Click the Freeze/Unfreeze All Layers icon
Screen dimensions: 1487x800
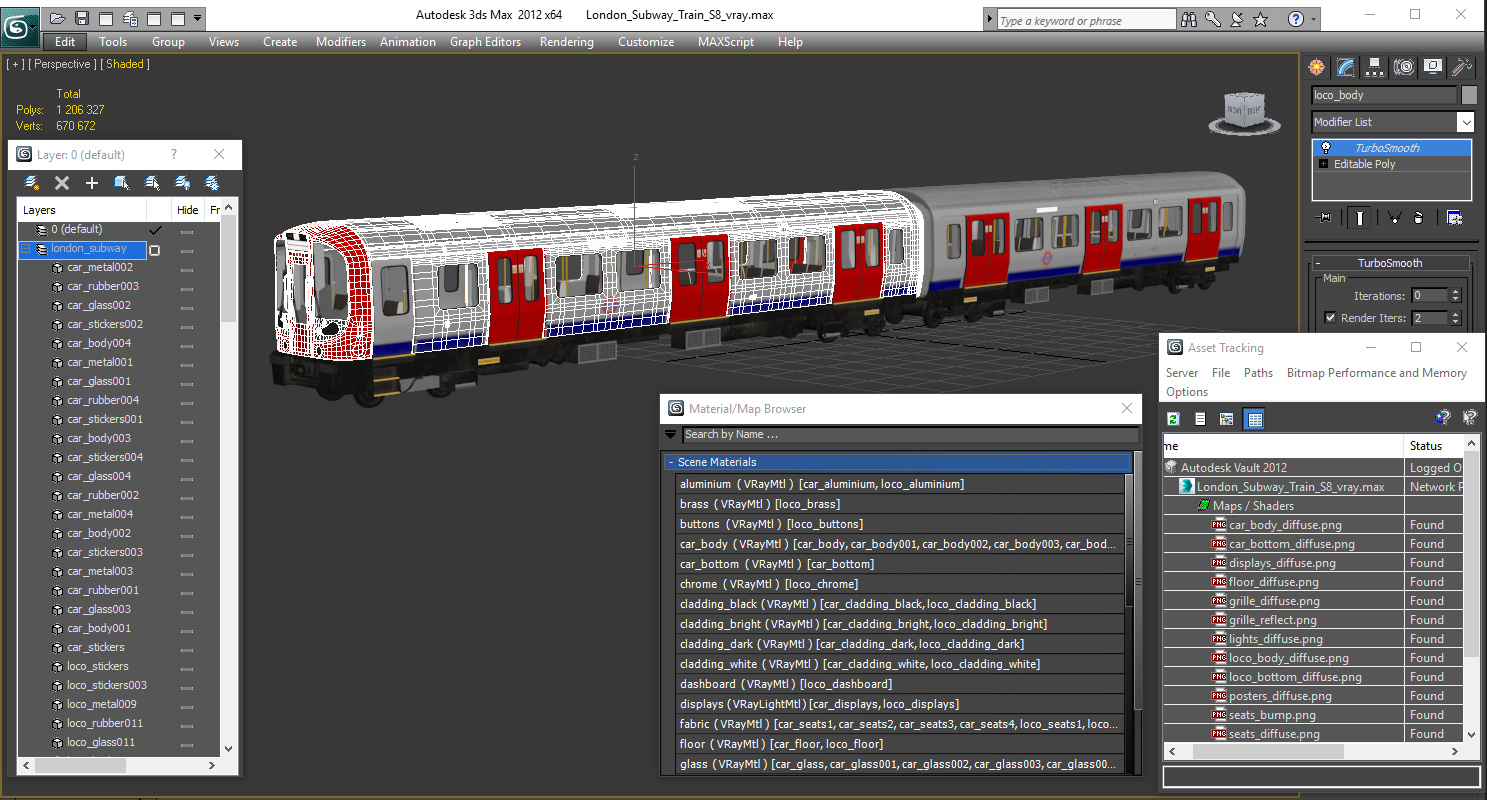[212, 183]
